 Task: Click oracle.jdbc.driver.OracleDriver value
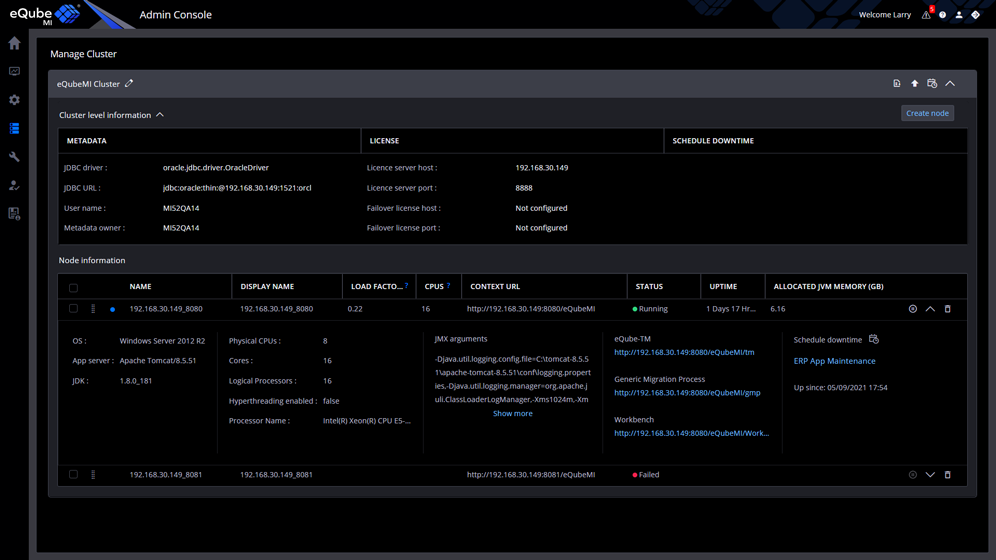pyautogui.click(x=216, y=168)
